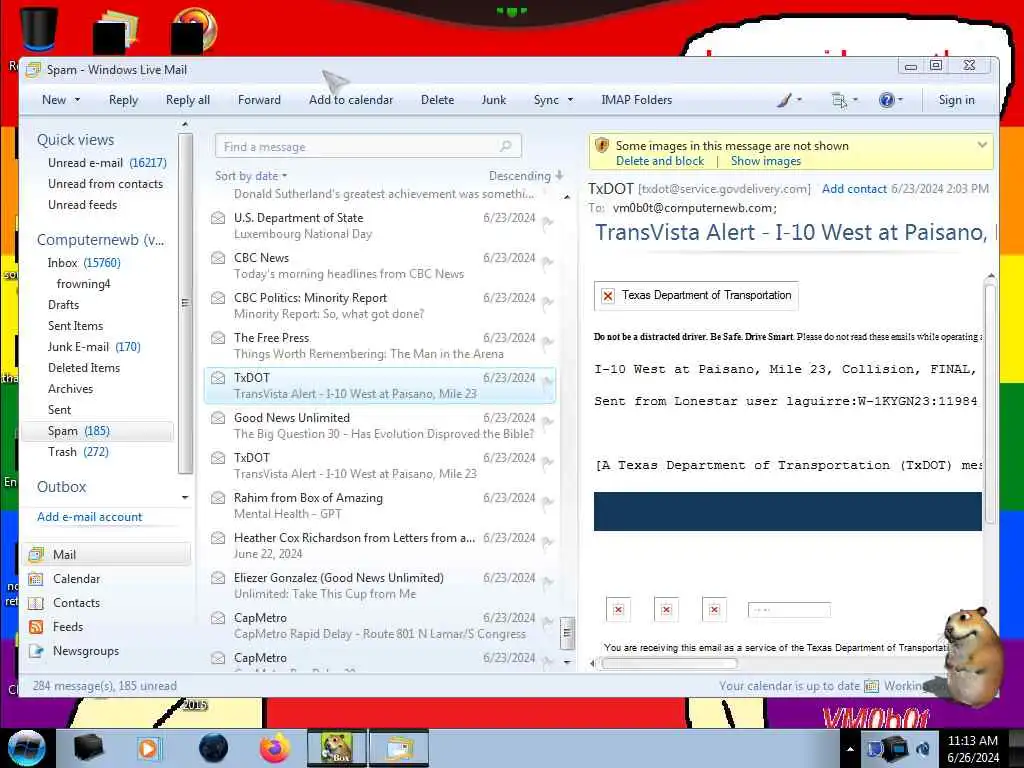This screenshot has width=1024, height=768.
Task: Click the Reply toolbar button
Action: pos(123,100)
